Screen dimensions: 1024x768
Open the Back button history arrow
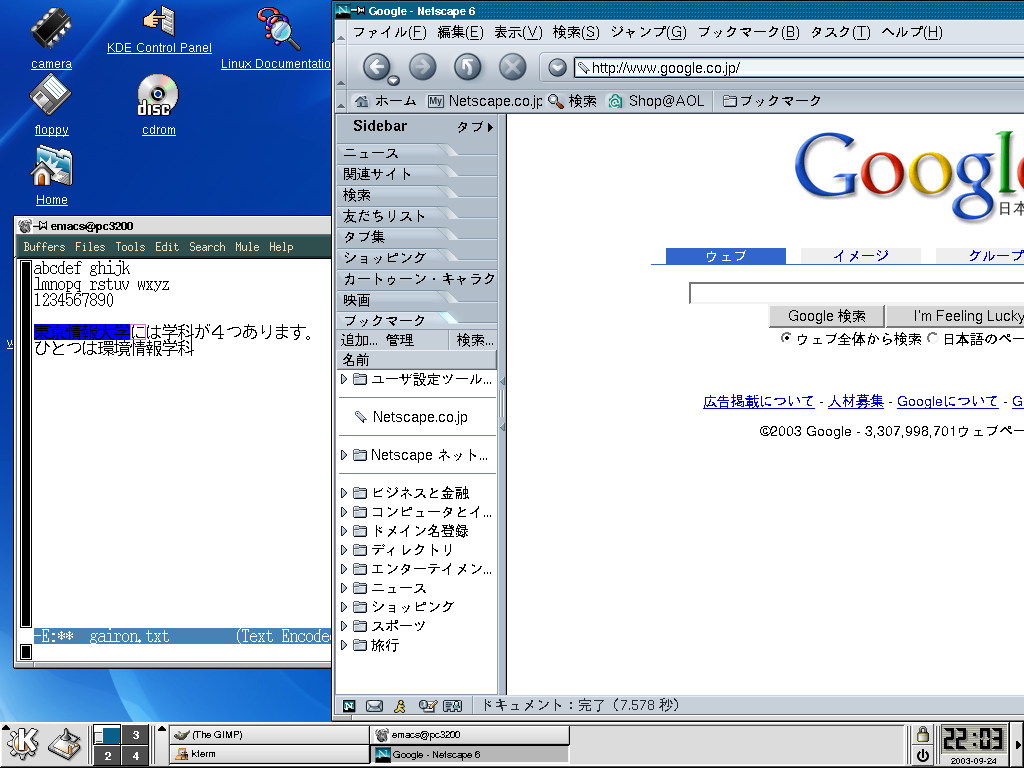(393, 81)
